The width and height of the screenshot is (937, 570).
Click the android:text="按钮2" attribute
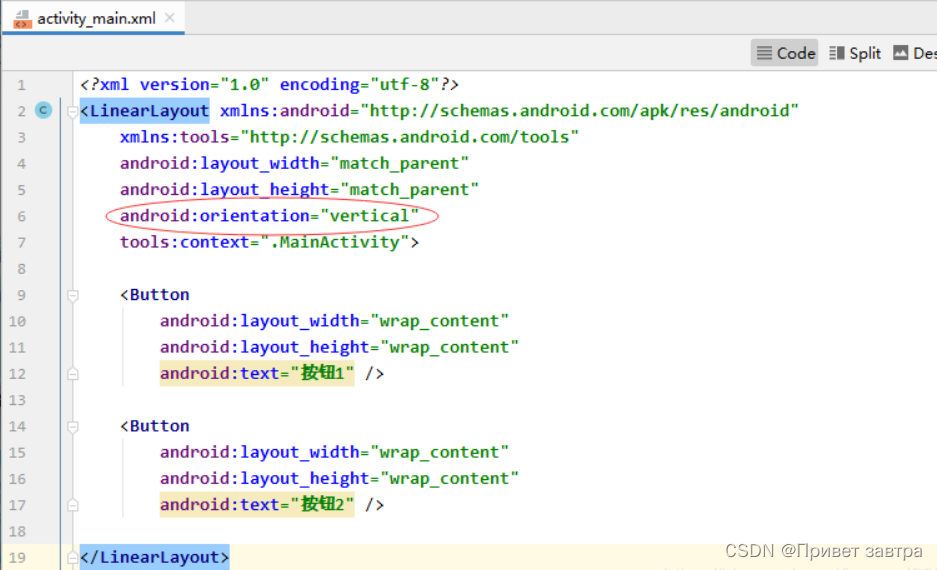coord(257,505)
